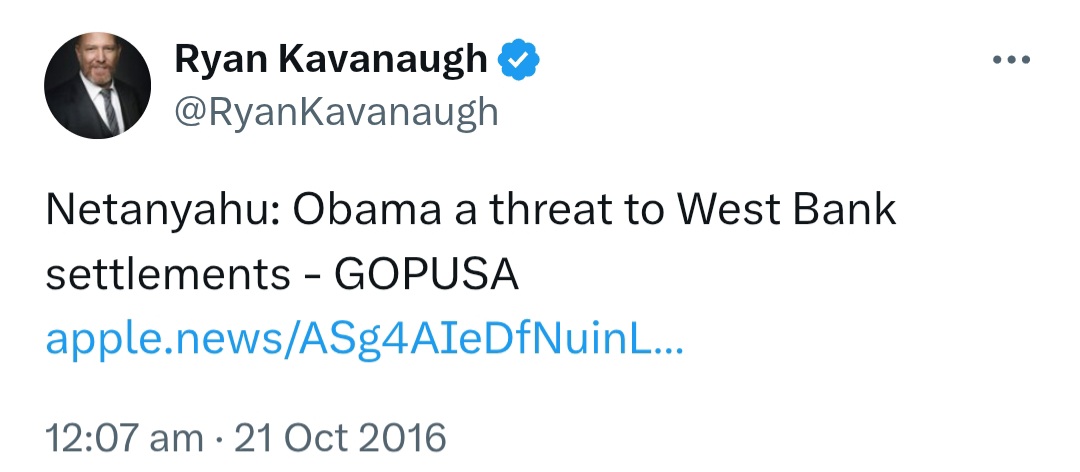Open the three-dot more options menu
The image size is (1080, 472).
tap(1011, 60)
